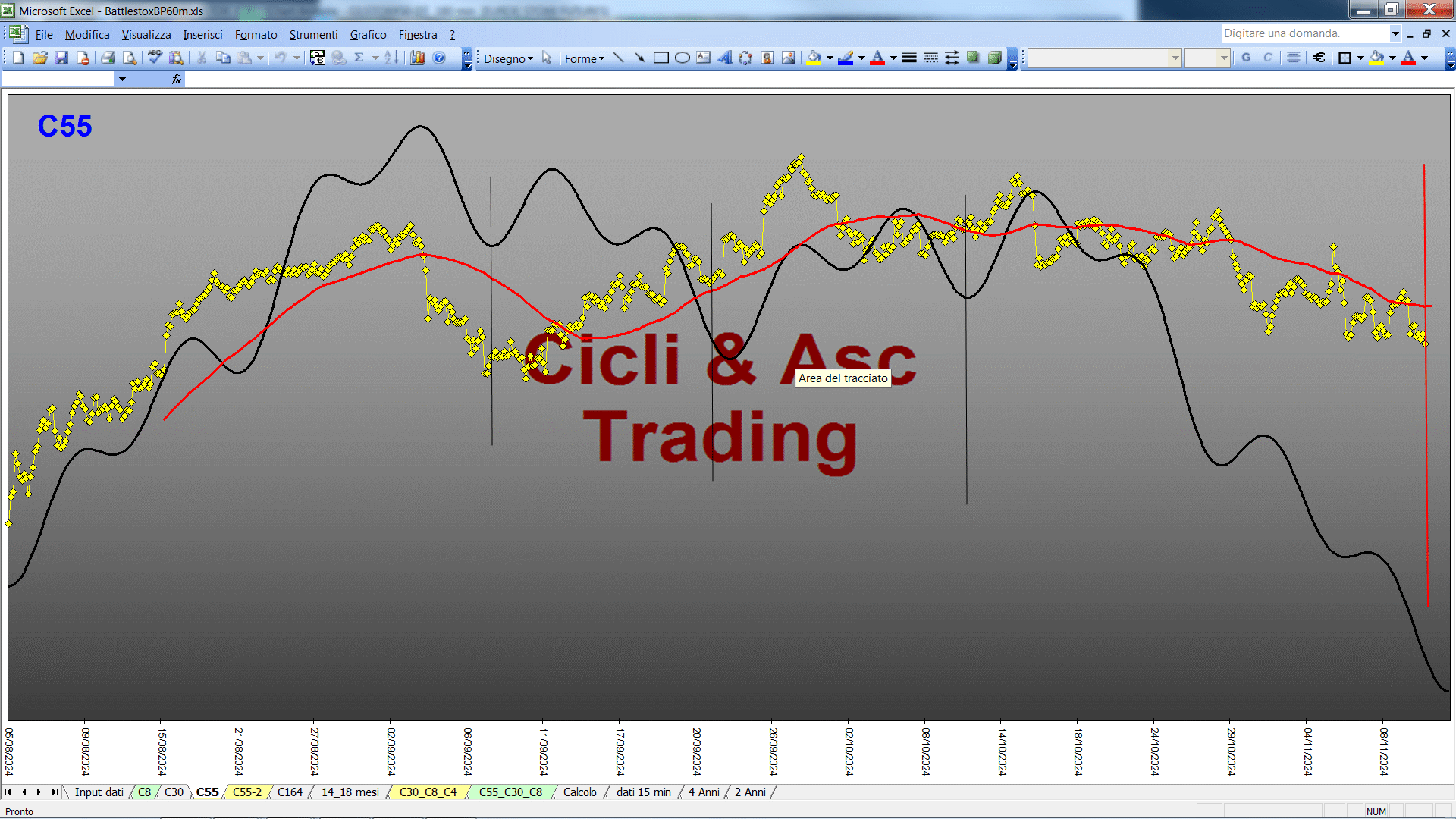Image resolution: width=1456 pixels, height=819 pixels.
Task: Toggle Italic (C) formatting
Action: click(1267, 58)
